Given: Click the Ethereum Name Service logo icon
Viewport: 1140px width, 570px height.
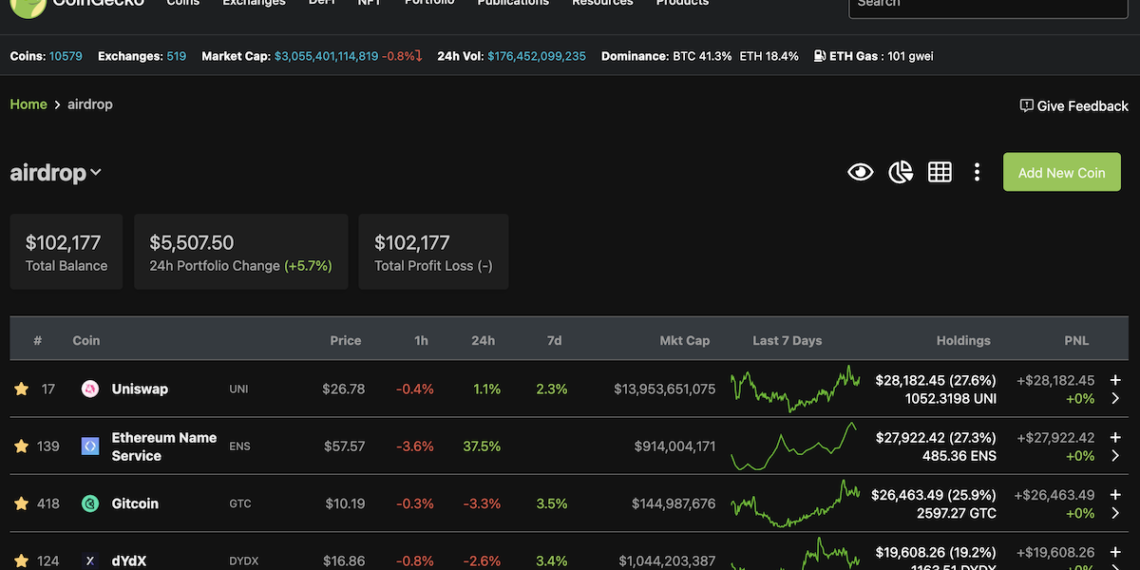Looking at the screenshot, I should [90, 446].
